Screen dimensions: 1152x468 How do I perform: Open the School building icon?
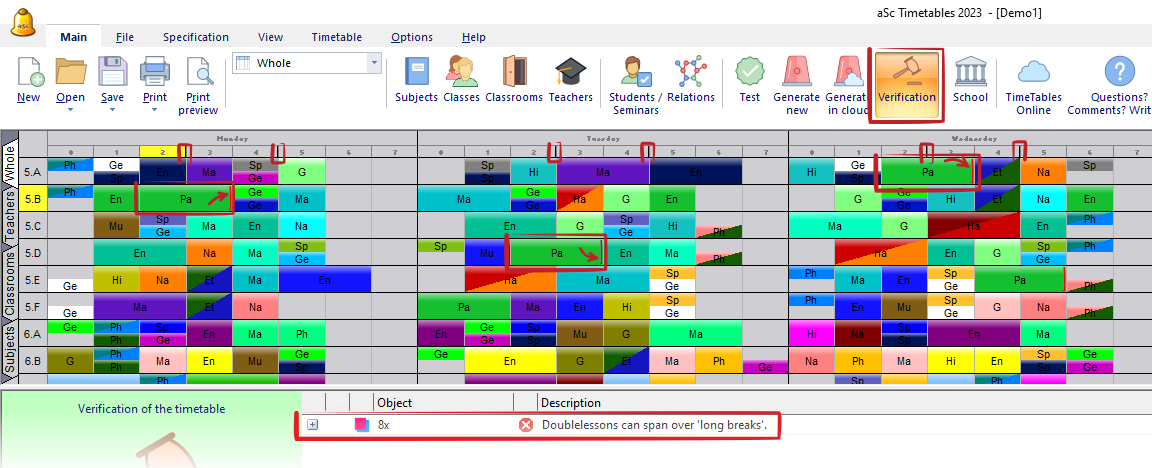pos(971,72)
